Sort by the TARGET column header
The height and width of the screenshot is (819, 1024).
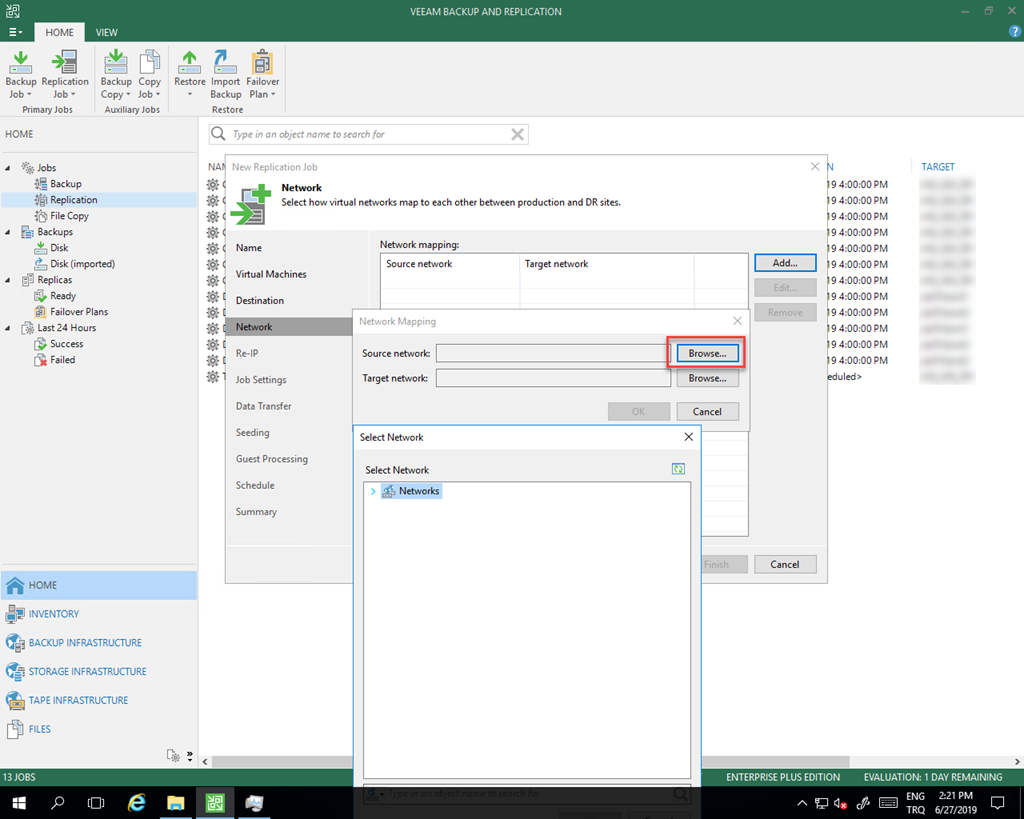(938, 167)
